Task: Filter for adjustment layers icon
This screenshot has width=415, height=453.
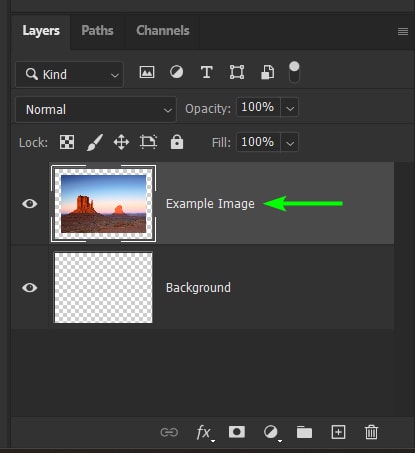Action: click(x=176, y=72)
